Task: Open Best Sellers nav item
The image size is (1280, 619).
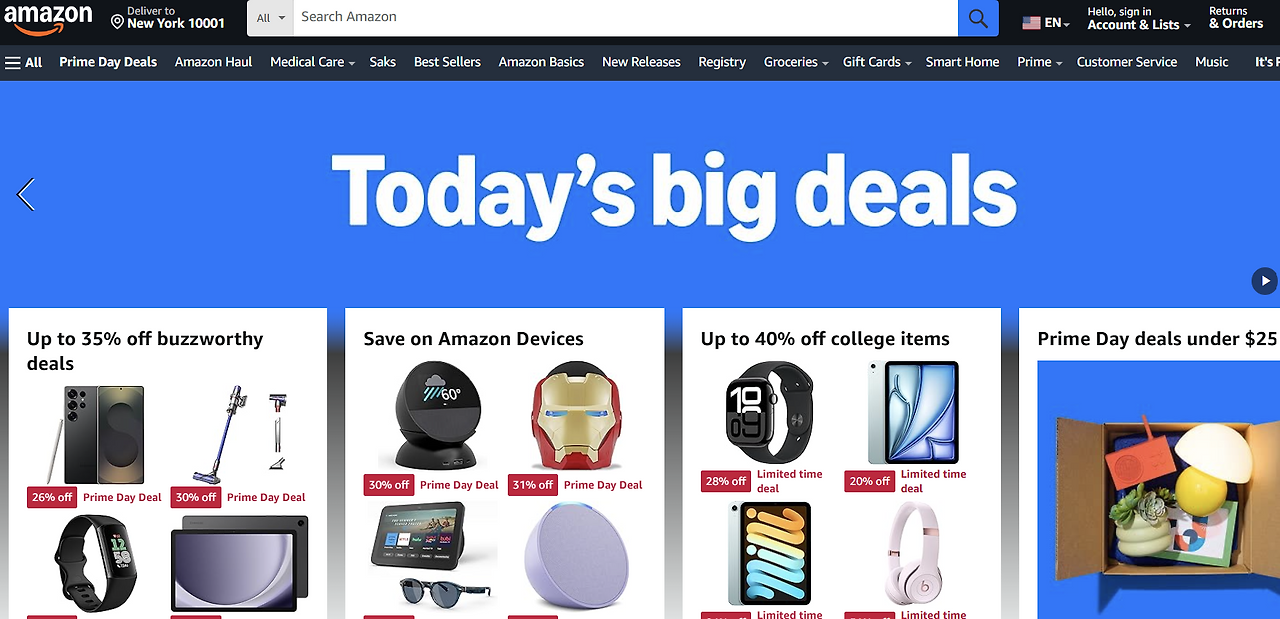Action: [x=447, y=62]
